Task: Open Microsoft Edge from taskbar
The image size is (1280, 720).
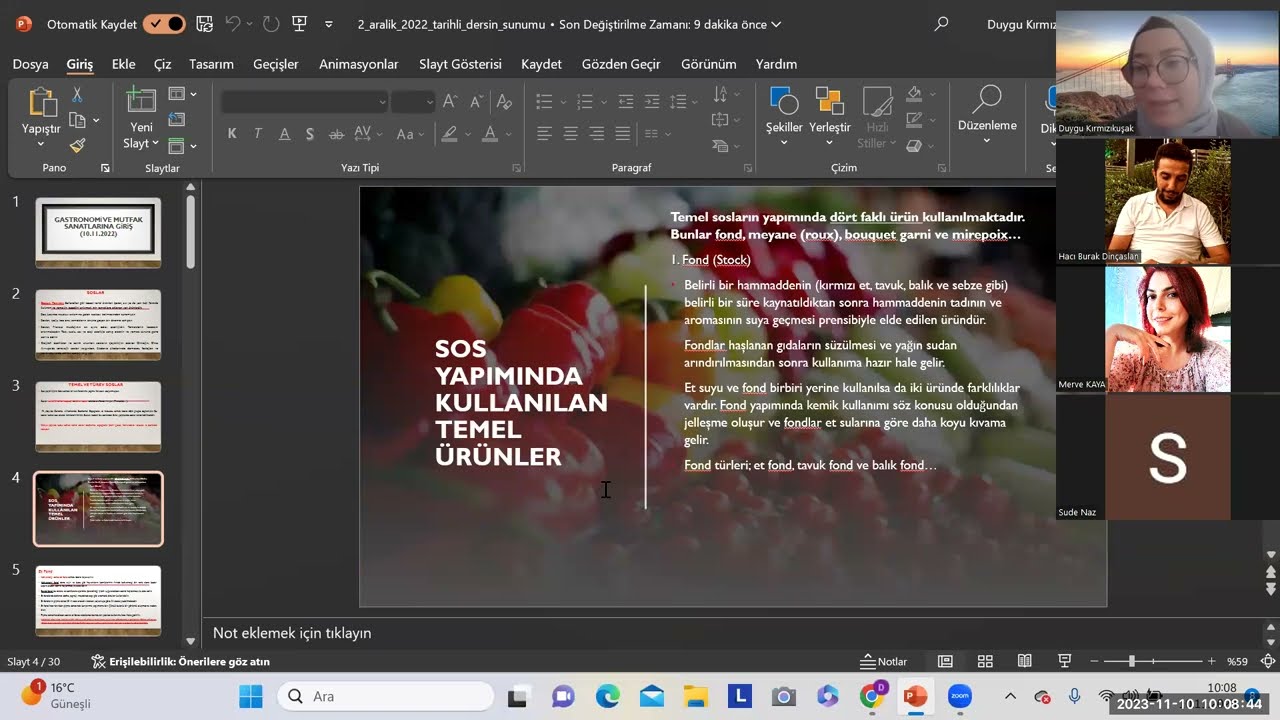Action: tap(608, 697)
